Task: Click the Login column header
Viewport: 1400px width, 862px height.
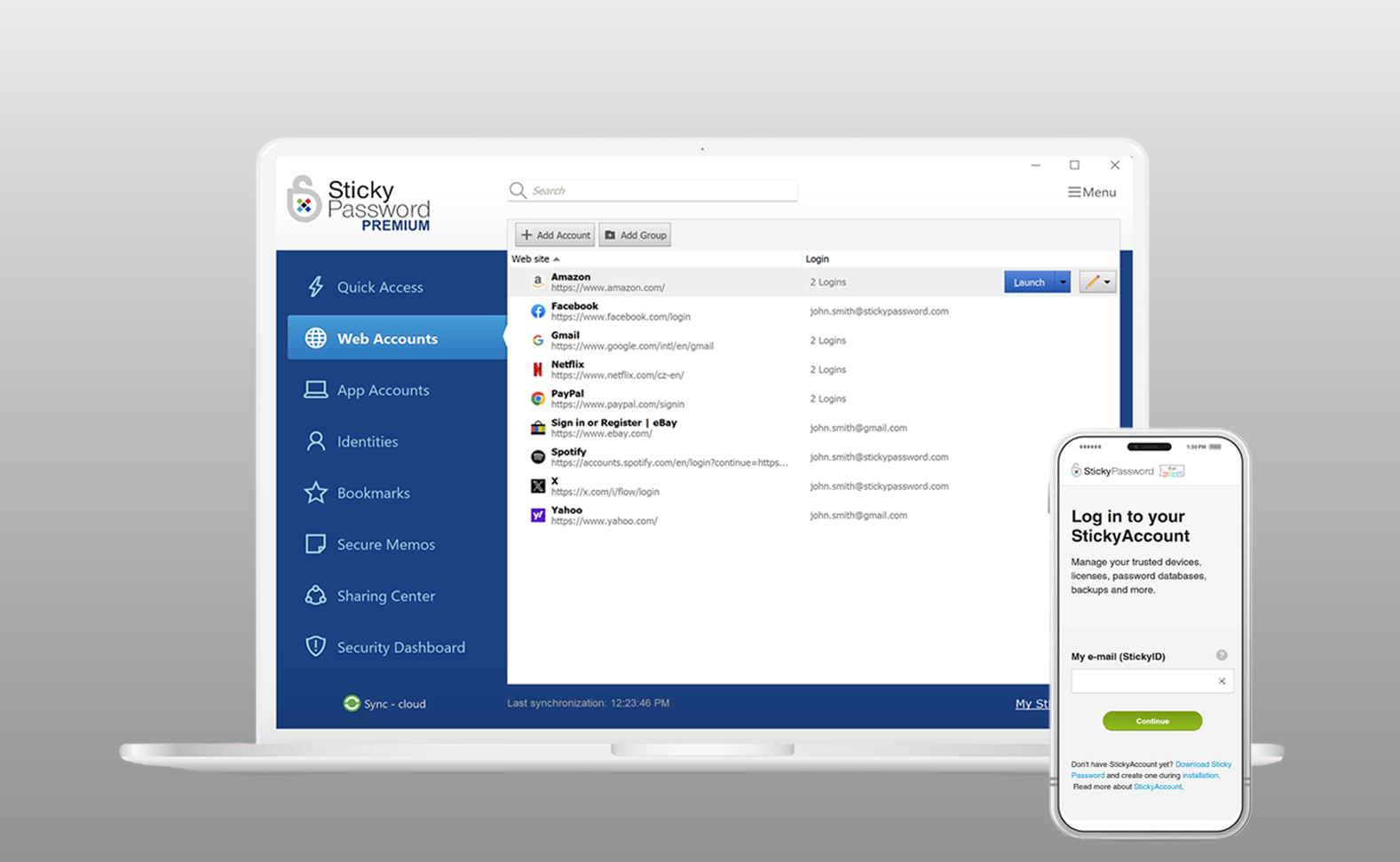Action: pos(817,258)
